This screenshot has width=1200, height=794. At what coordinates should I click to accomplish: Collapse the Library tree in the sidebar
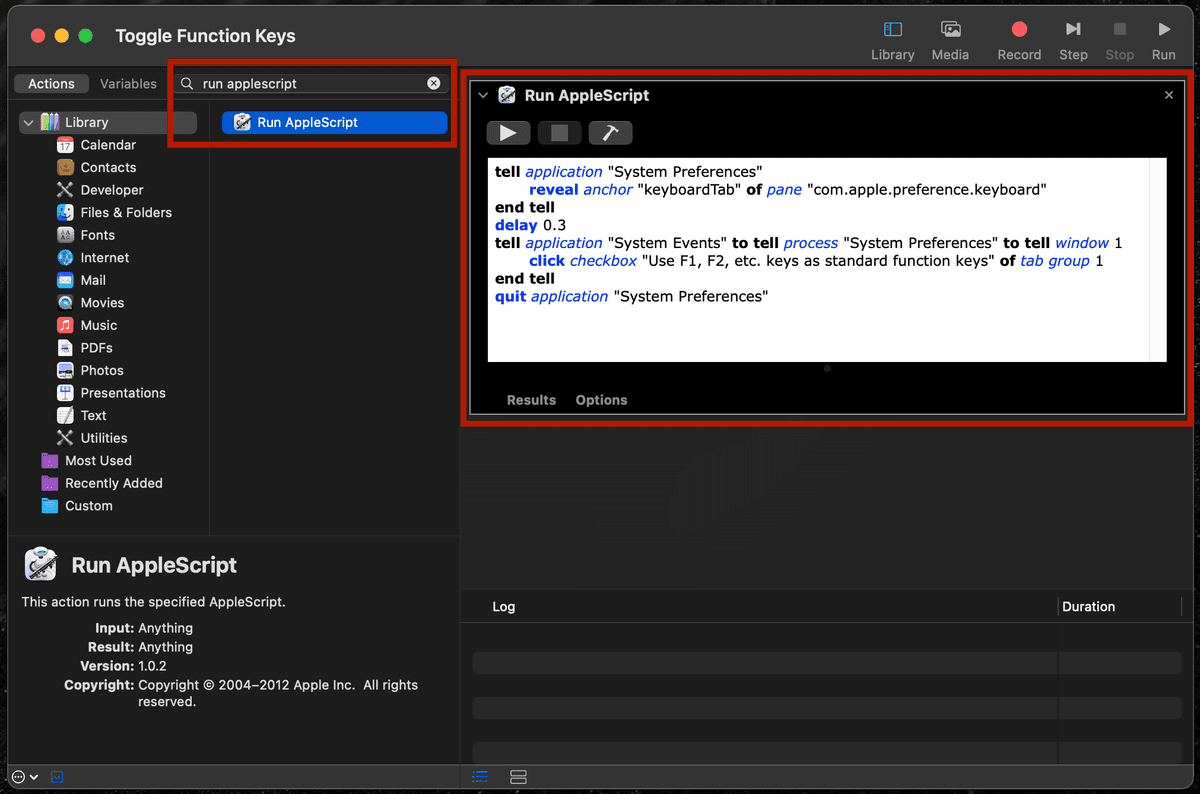tap(28, 120)
